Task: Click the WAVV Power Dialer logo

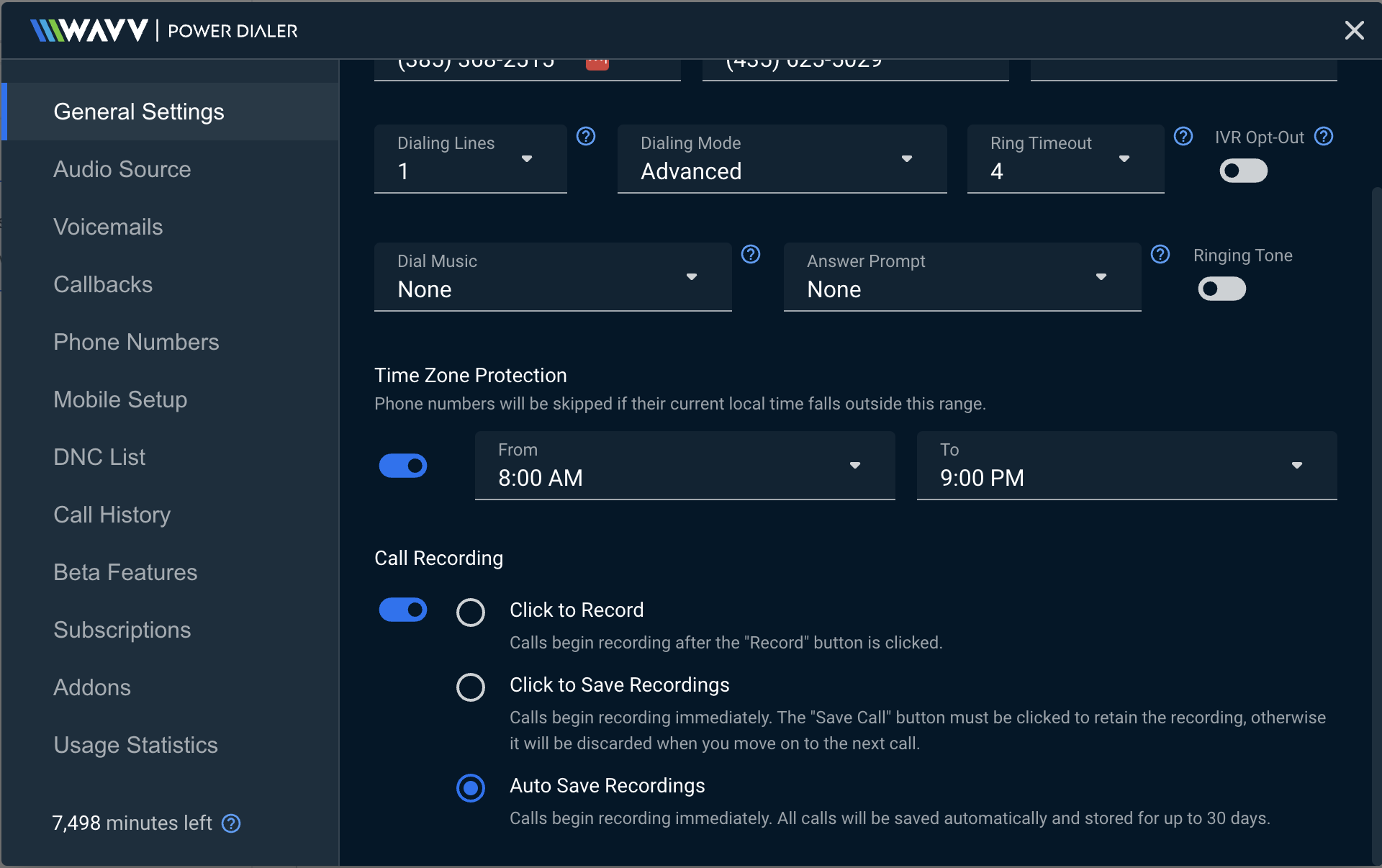Action: 164,30
